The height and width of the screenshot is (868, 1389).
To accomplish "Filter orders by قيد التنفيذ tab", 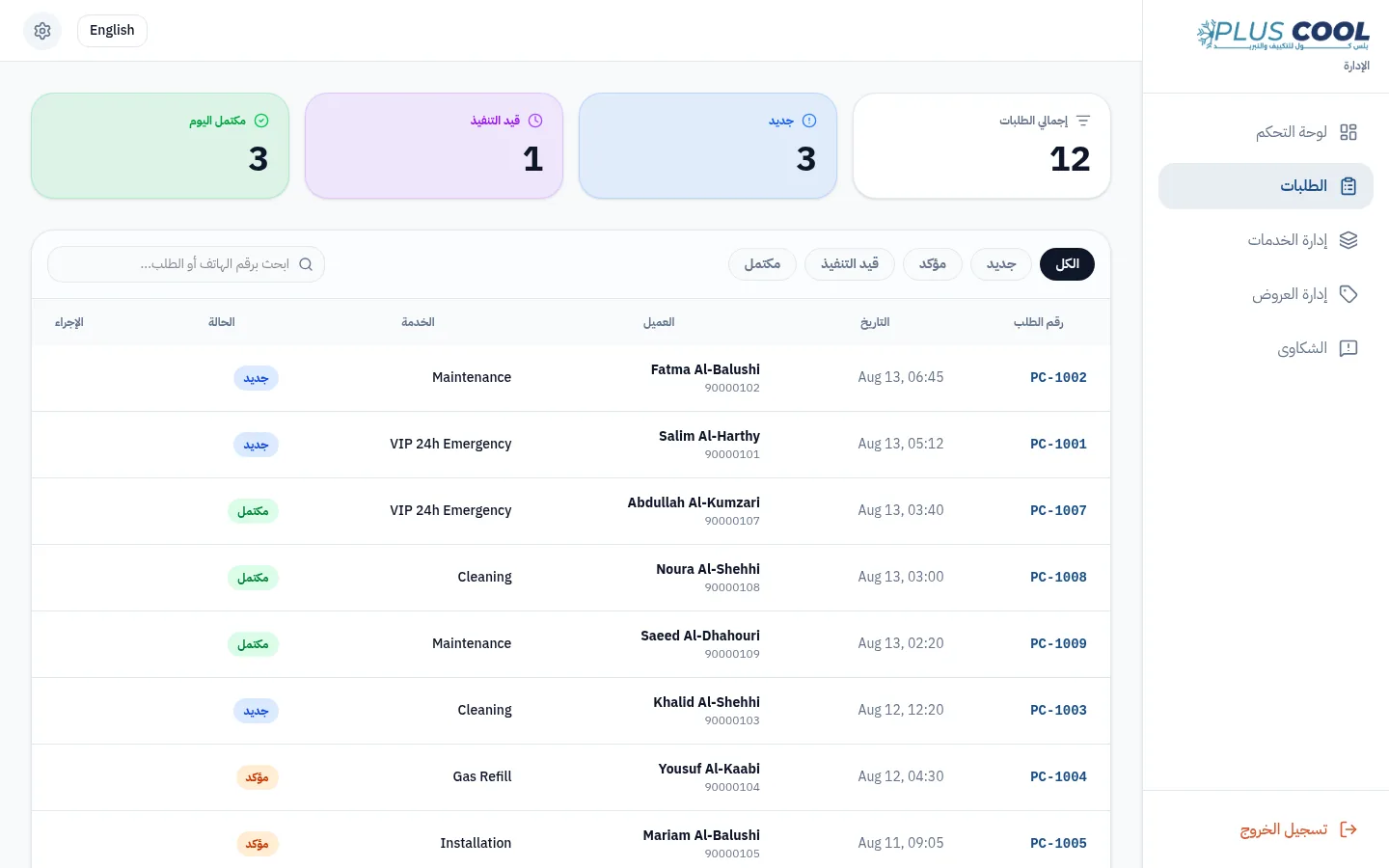I will pos(850,264).
